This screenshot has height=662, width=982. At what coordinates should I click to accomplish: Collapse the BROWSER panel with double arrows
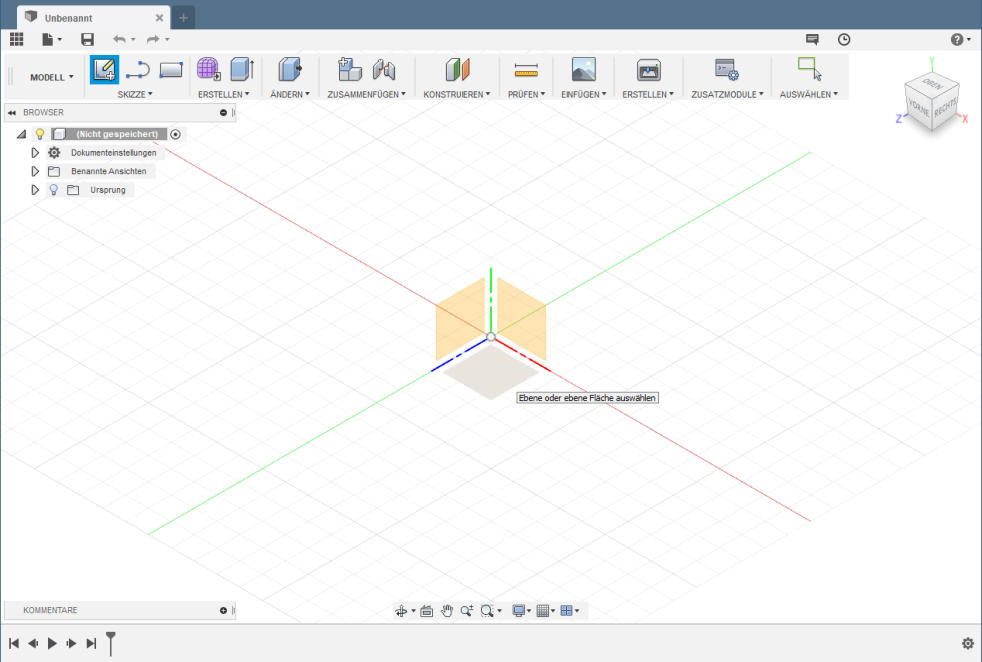[x=12, y=113]
